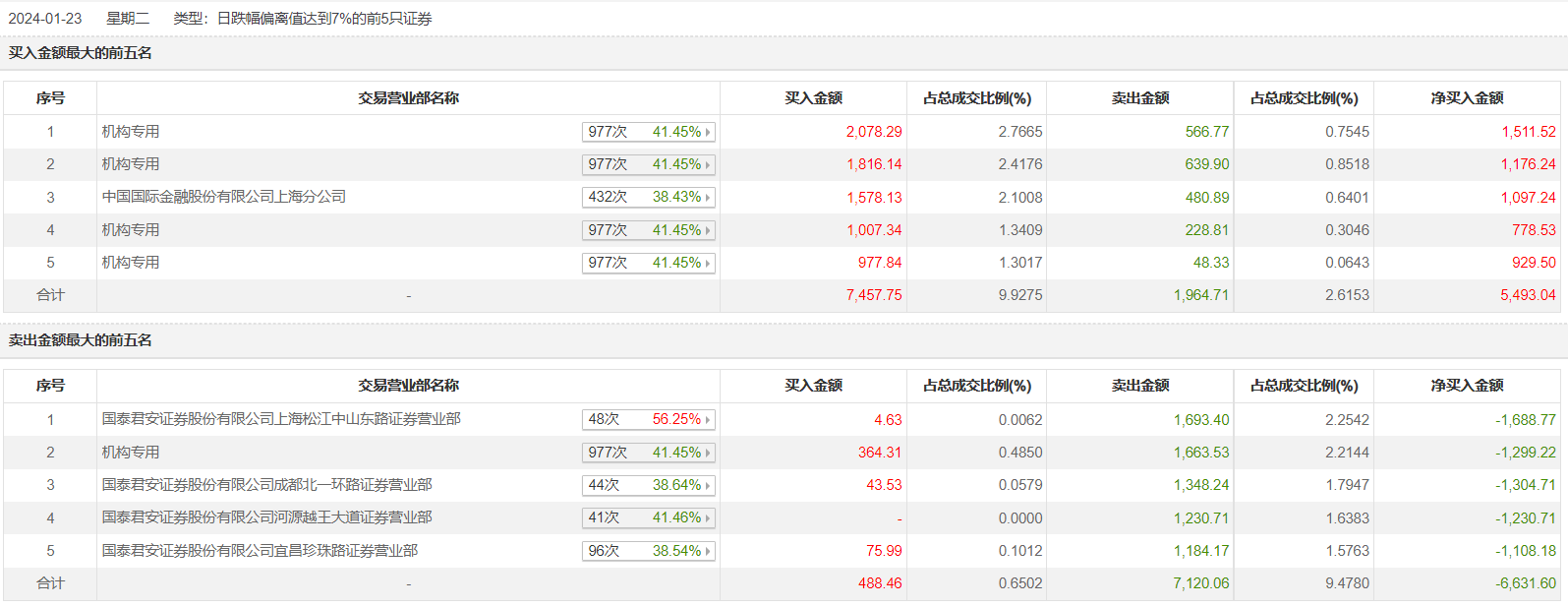Click 净买入金额 header in the 买入金额最大的前五名 table
Screen dimensions: 1568x607
[1467, 98]
